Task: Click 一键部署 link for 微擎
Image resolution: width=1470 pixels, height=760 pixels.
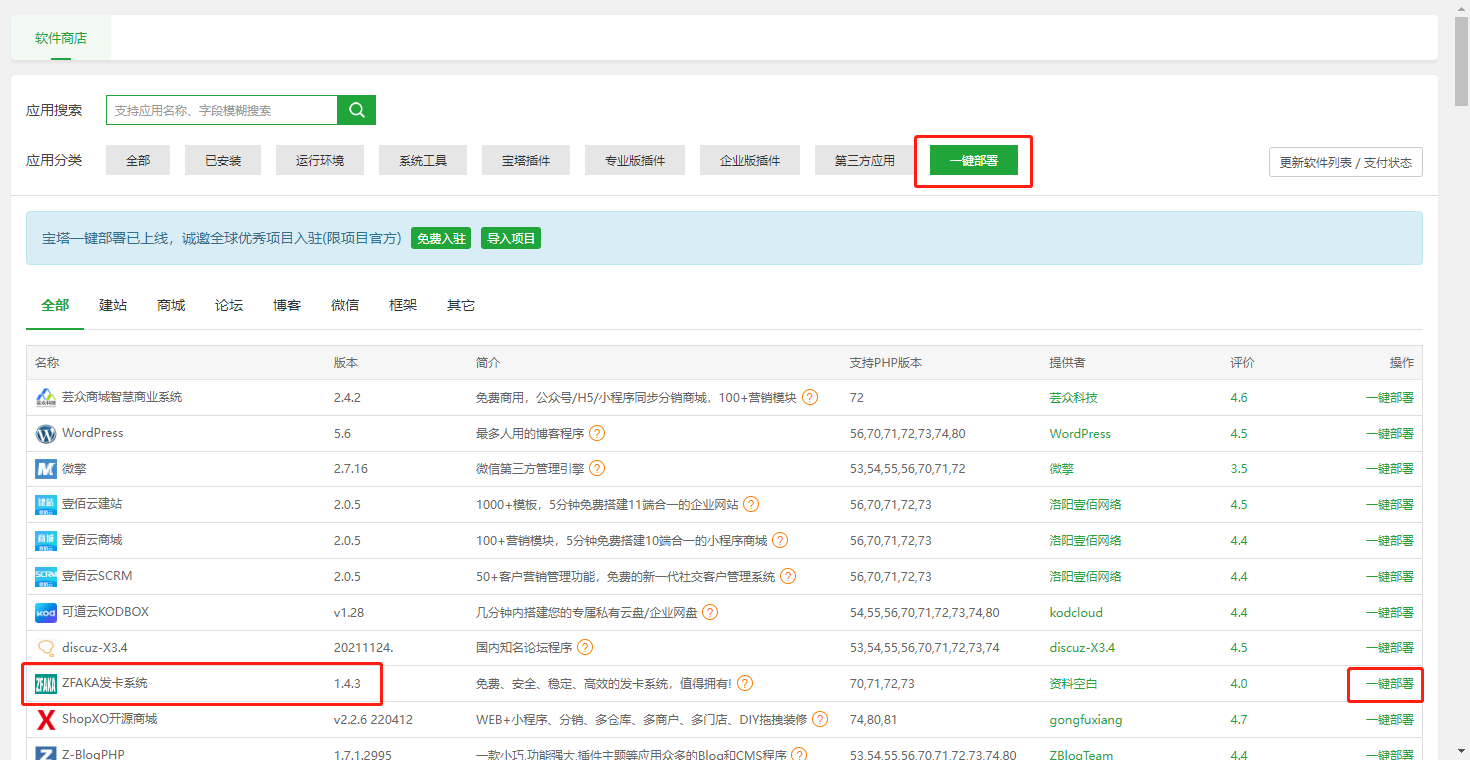Action: (x=1389, y=469)
